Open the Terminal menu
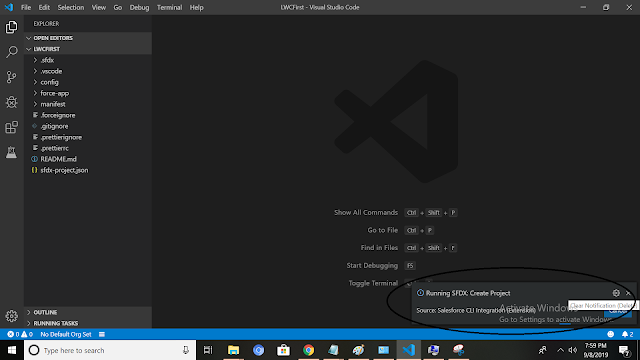Viewport: 640px width, 360px height. click(x=169, y=7)
